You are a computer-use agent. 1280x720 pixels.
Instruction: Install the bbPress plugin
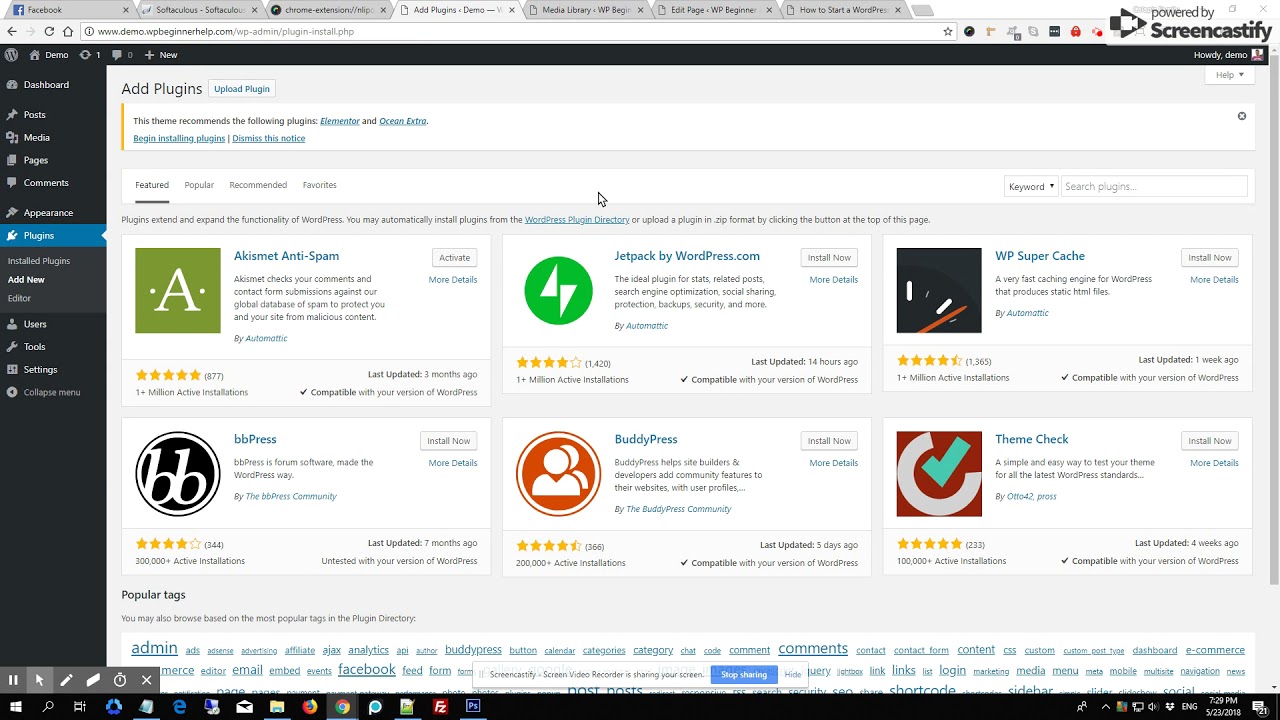(449, 441)
